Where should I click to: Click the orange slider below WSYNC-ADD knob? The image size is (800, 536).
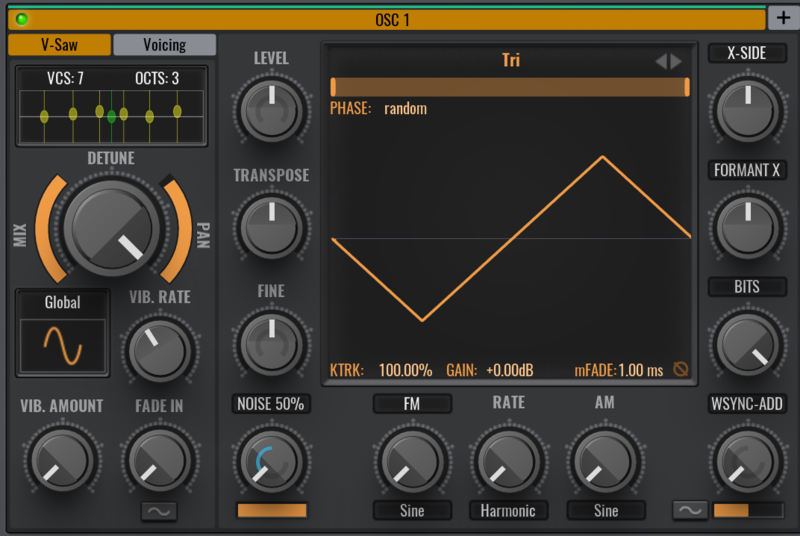748,510
